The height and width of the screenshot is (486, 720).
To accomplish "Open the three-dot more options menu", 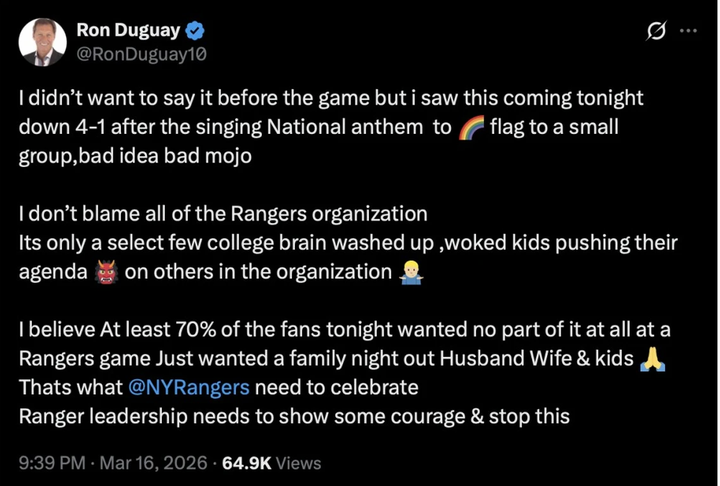I will 688,31.
